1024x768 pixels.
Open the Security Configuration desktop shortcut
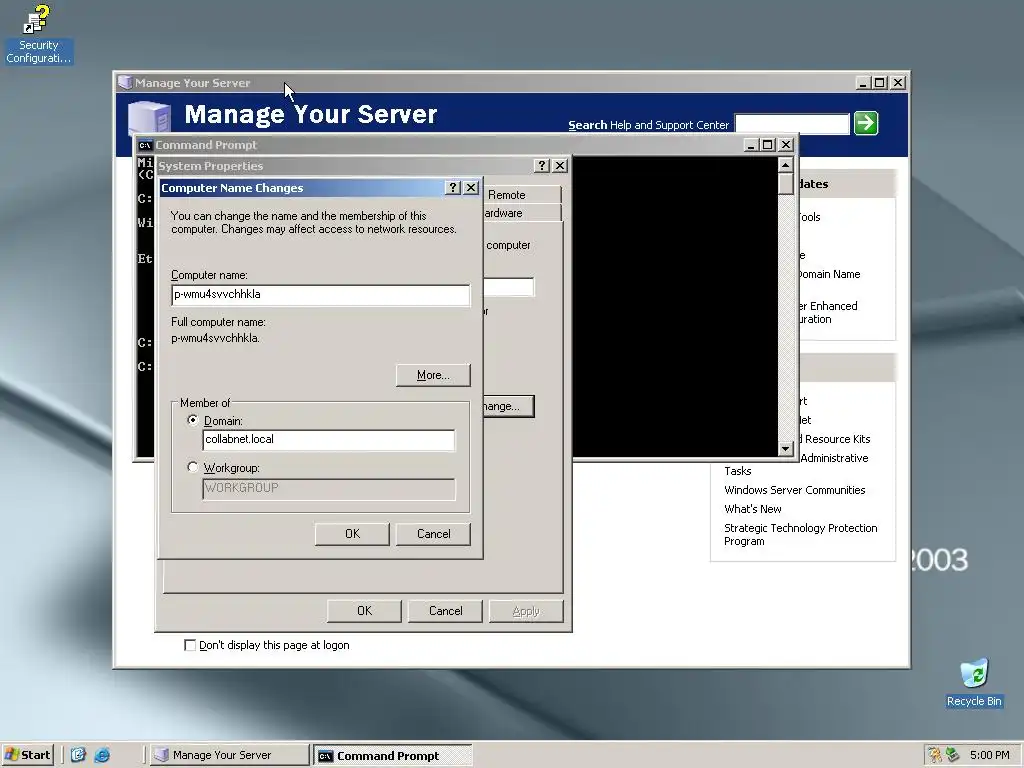[x=38, y=34]
